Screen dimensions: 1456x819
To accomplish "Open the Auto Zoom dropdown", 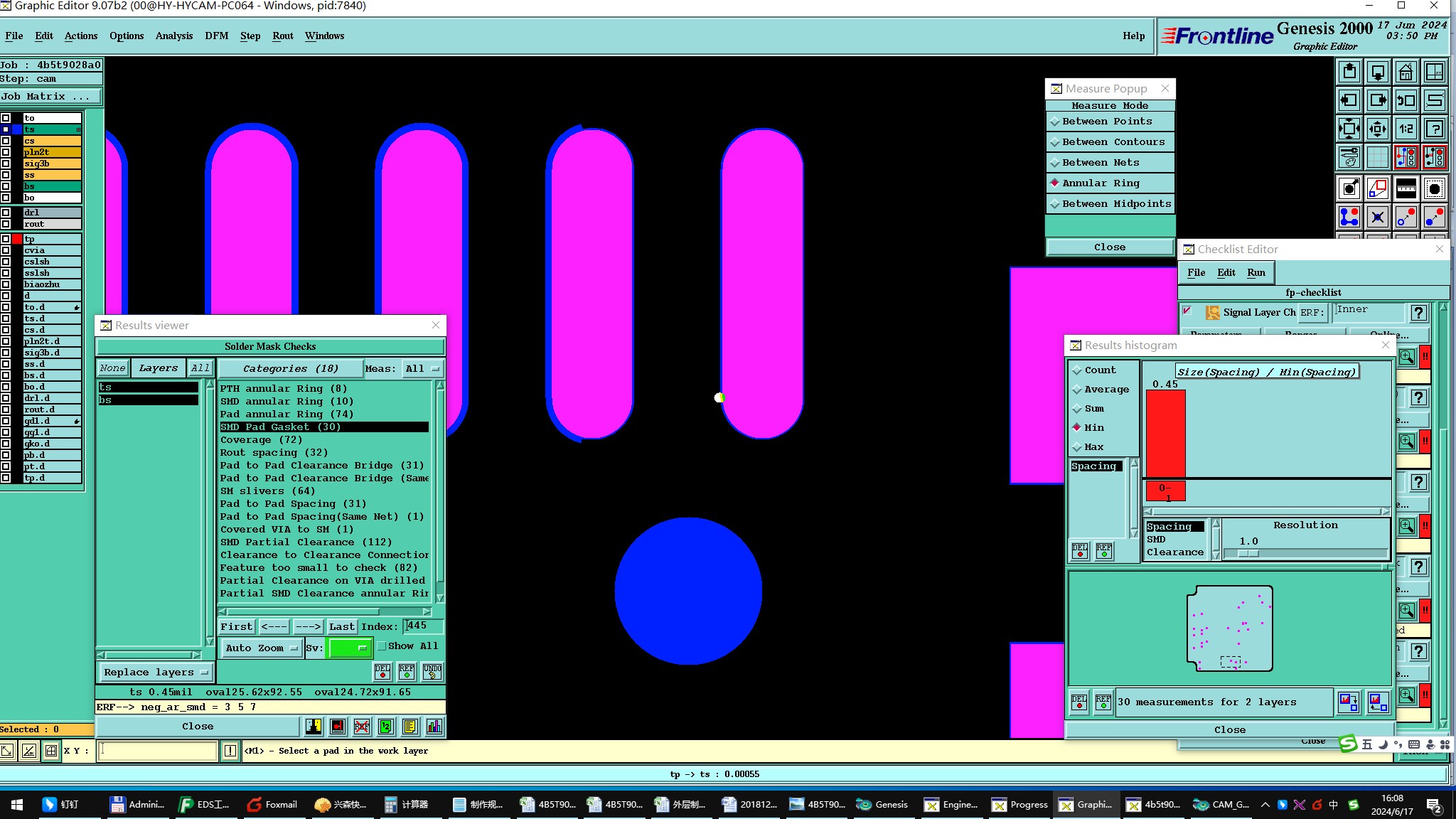I will pyautogui.click(x=260, y=648).
